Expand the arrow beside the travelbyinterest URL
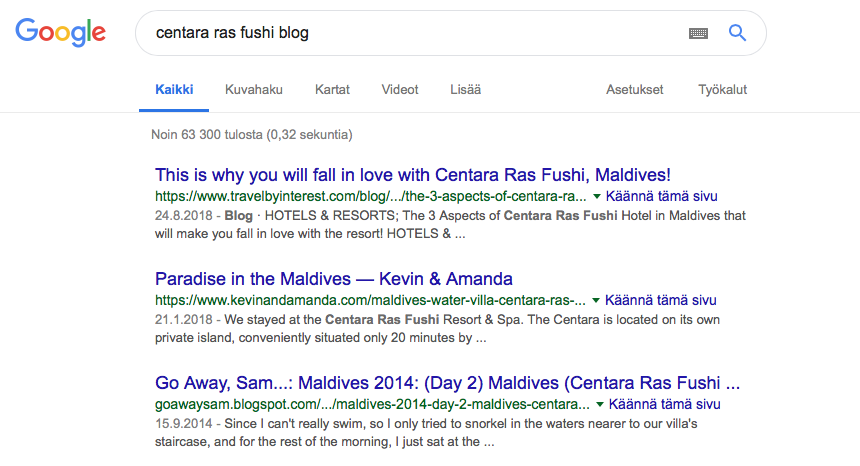 pos(596,196)
